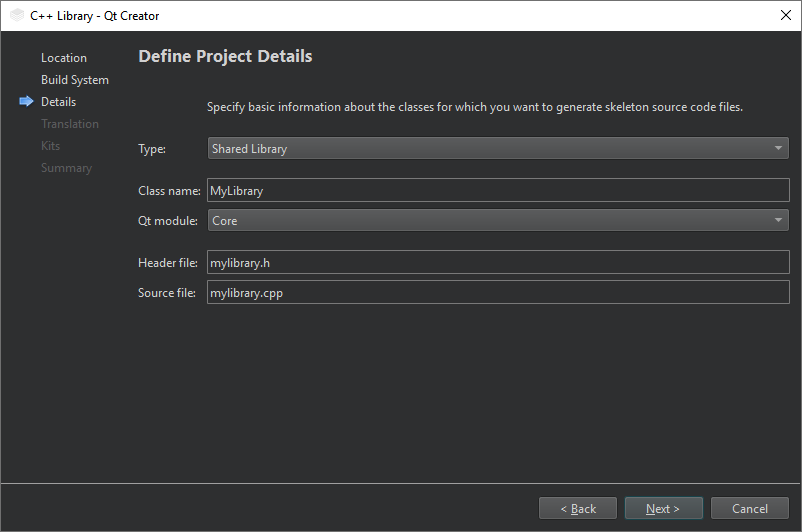Click the Summary step in sidebar

click(x=66, y=168)
